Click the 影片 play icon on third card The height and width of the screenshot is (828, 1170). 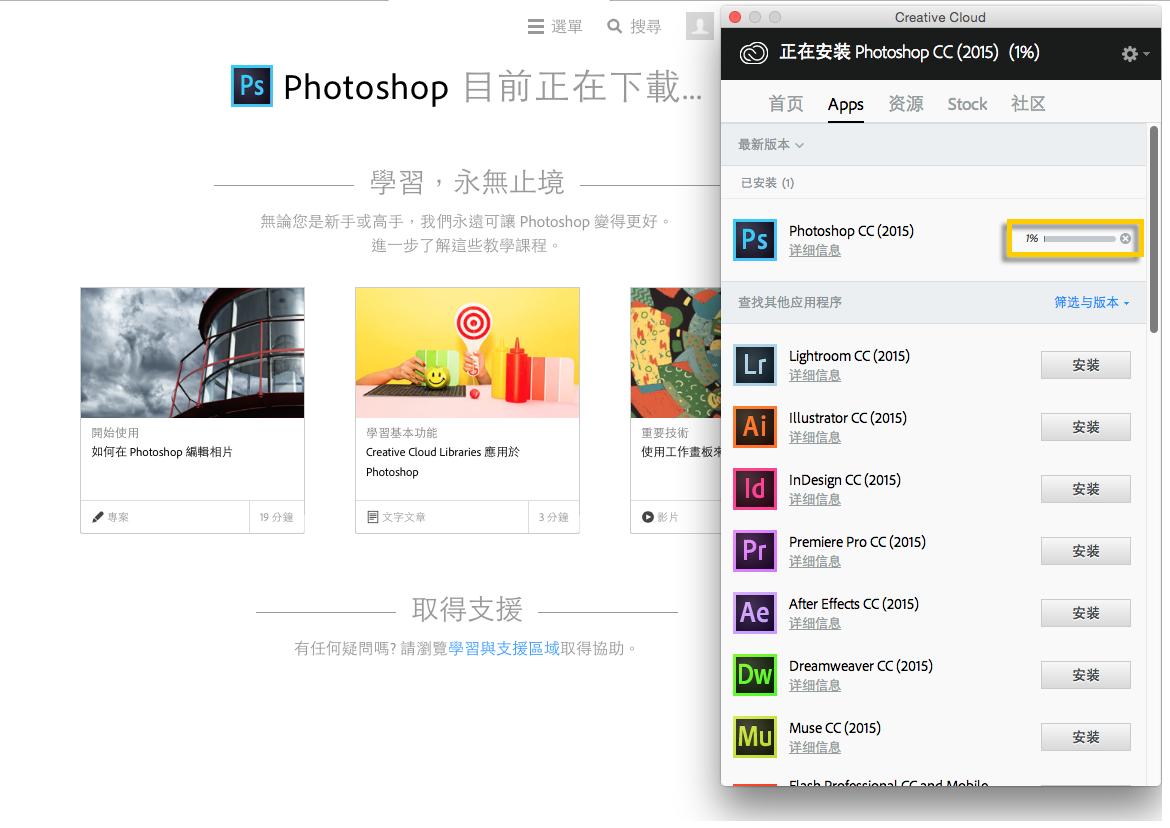click(x=648, y=517)
